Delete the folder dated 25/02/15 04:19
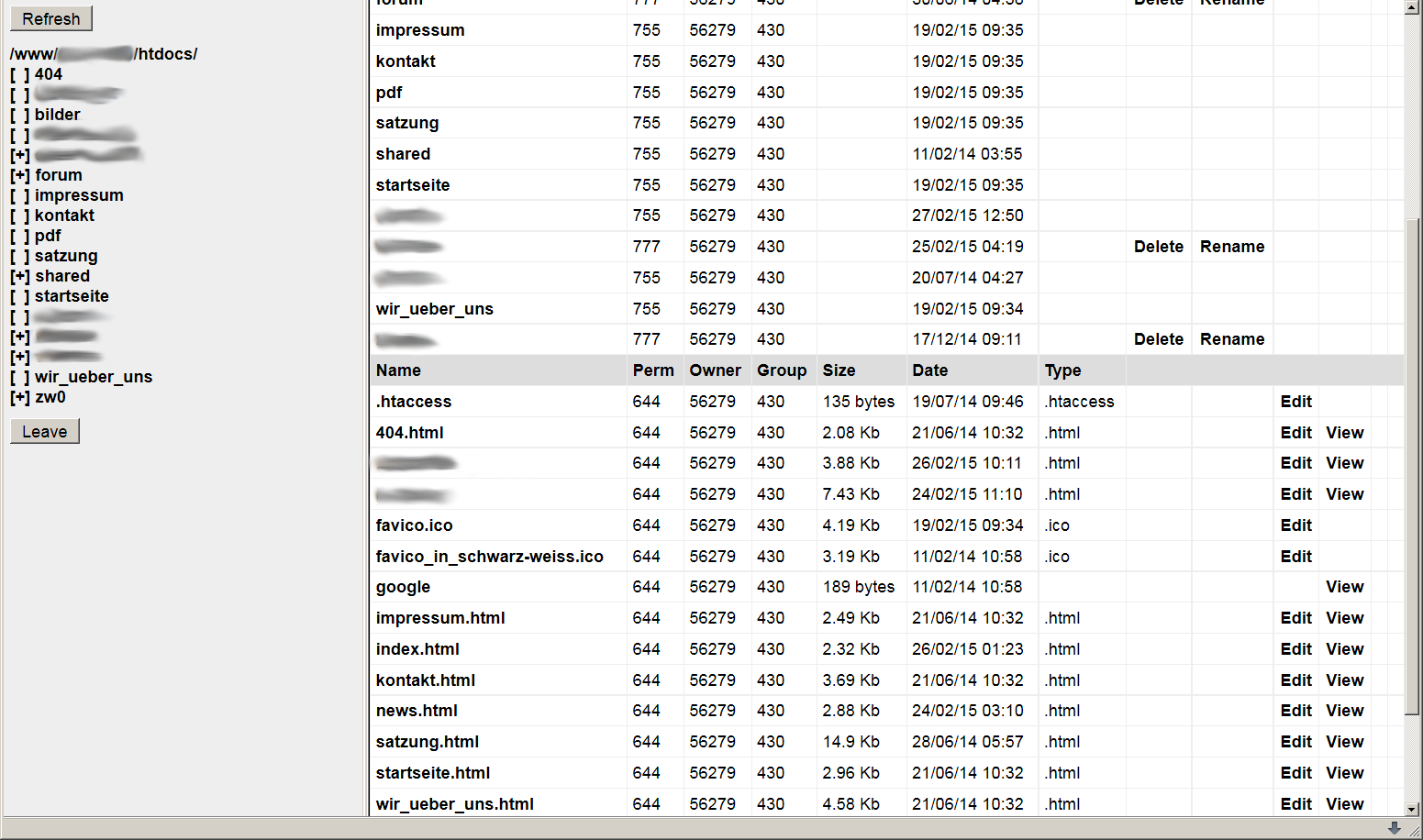The height and width of the screenshot is (840, 1423). (1158, 247)
